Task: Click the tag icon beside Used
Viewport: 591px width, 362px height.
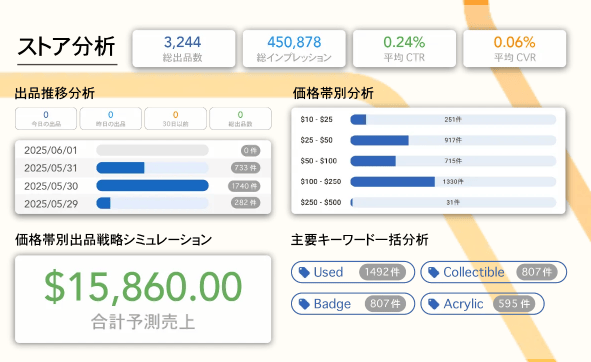Action: [304, 272]
